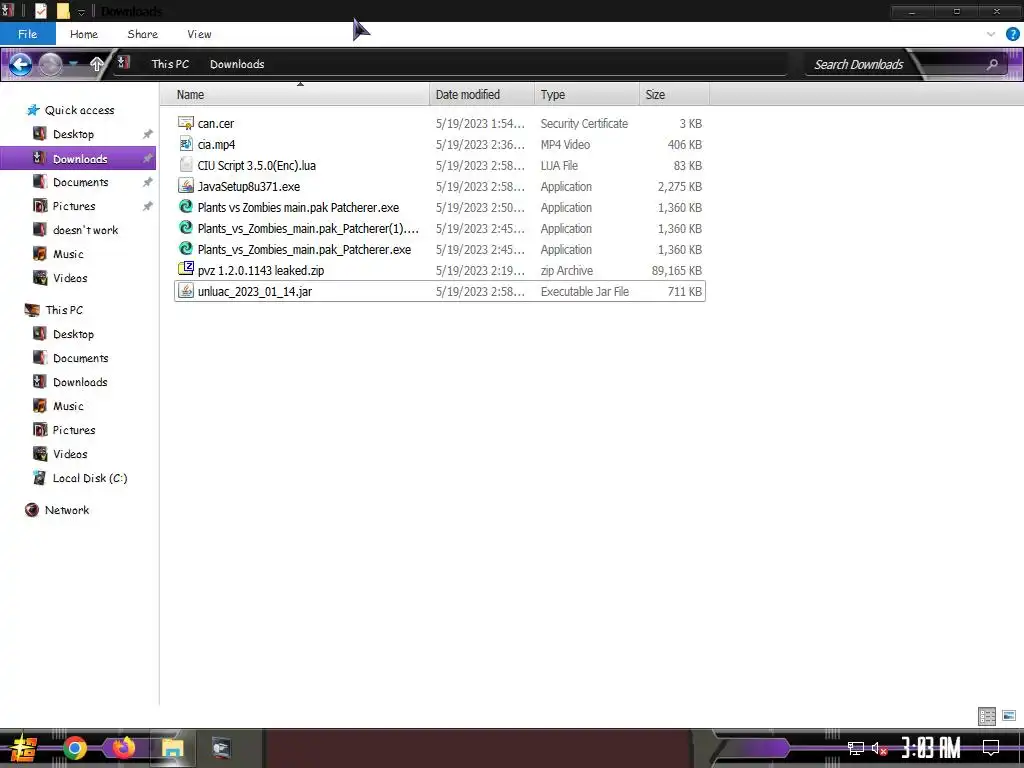The height and width of the screenshot is (768, 1024).
Task: Switch to details view layout icon
Action: pos(987,716)
